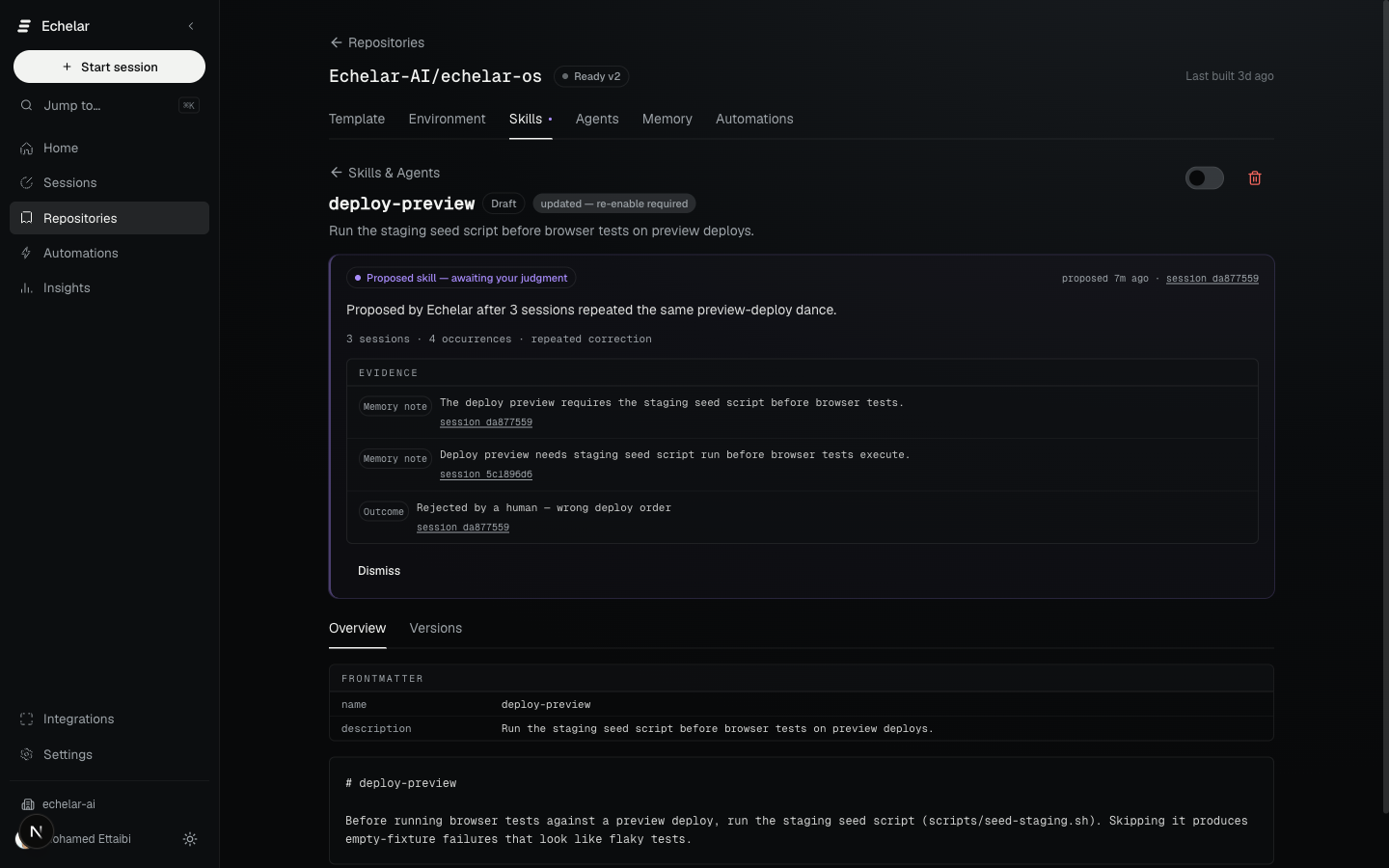Viewport: 1389px width, 868px height.
Task: Switch to the Versions tab
Action: coord(436,628)
